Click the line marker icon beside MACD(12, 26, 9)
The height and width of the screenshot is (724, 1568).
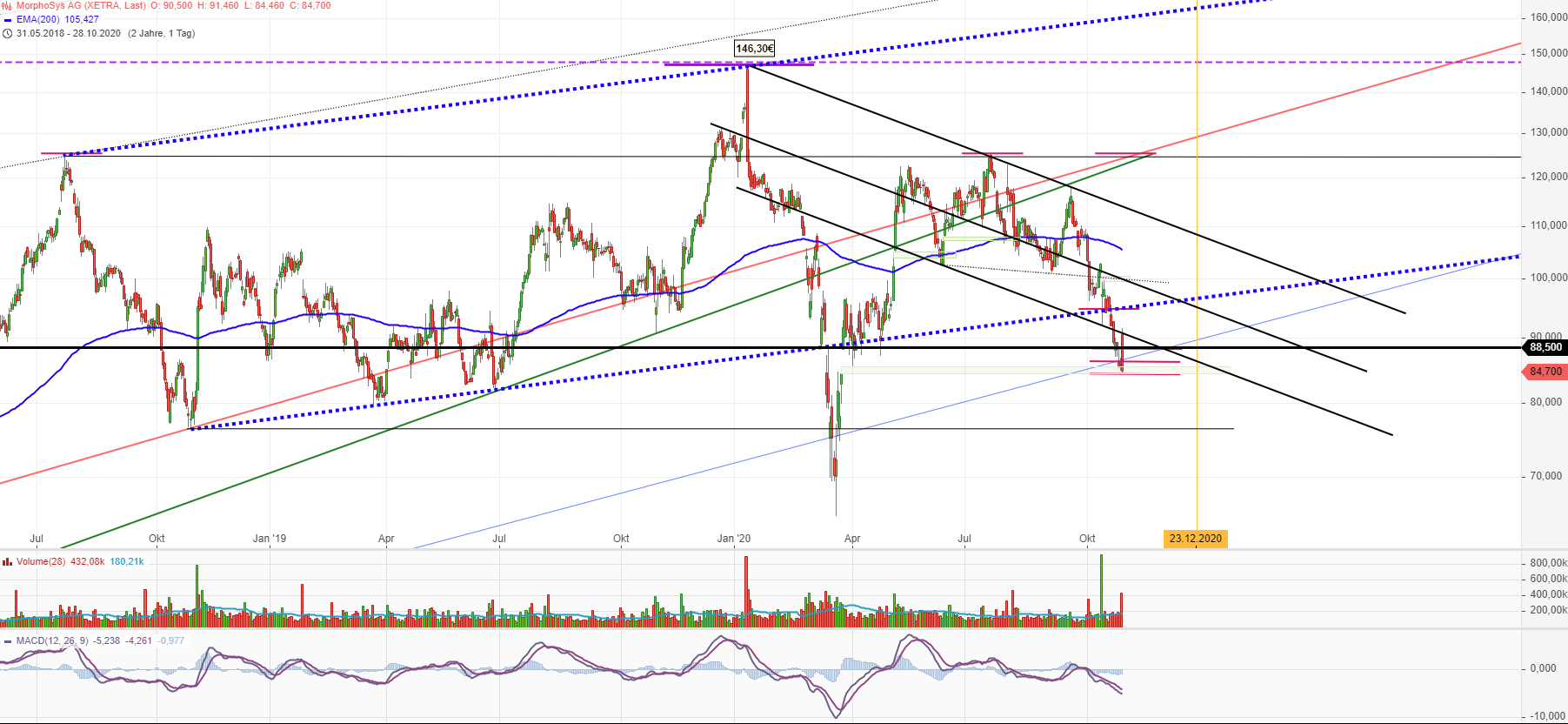[x=8, y=640]
